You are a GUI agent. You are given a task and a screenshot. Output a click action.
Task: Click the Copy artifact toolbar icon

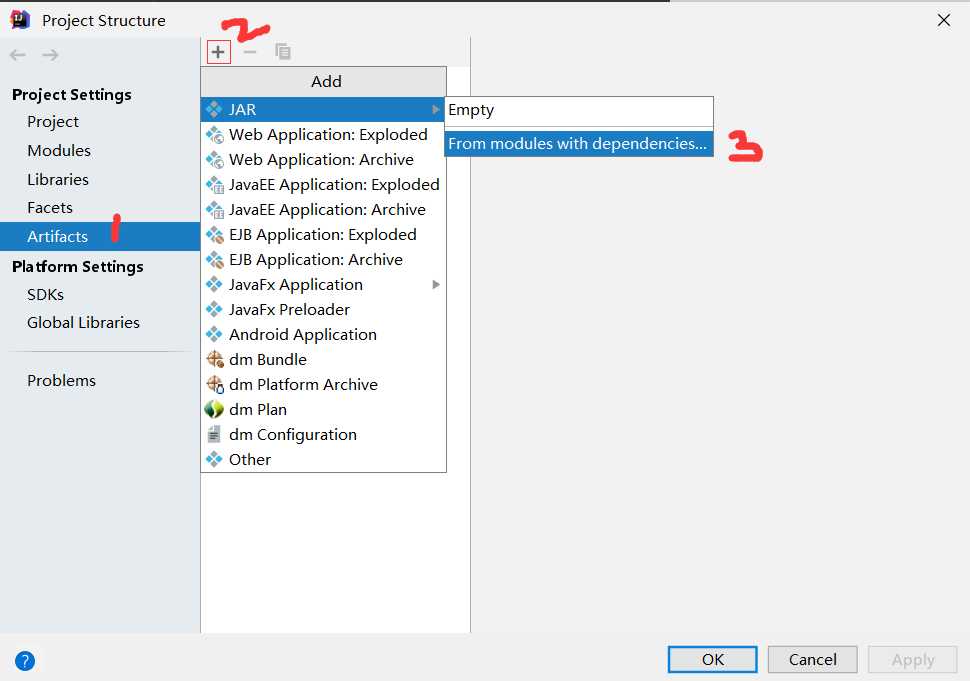[283, 52]
